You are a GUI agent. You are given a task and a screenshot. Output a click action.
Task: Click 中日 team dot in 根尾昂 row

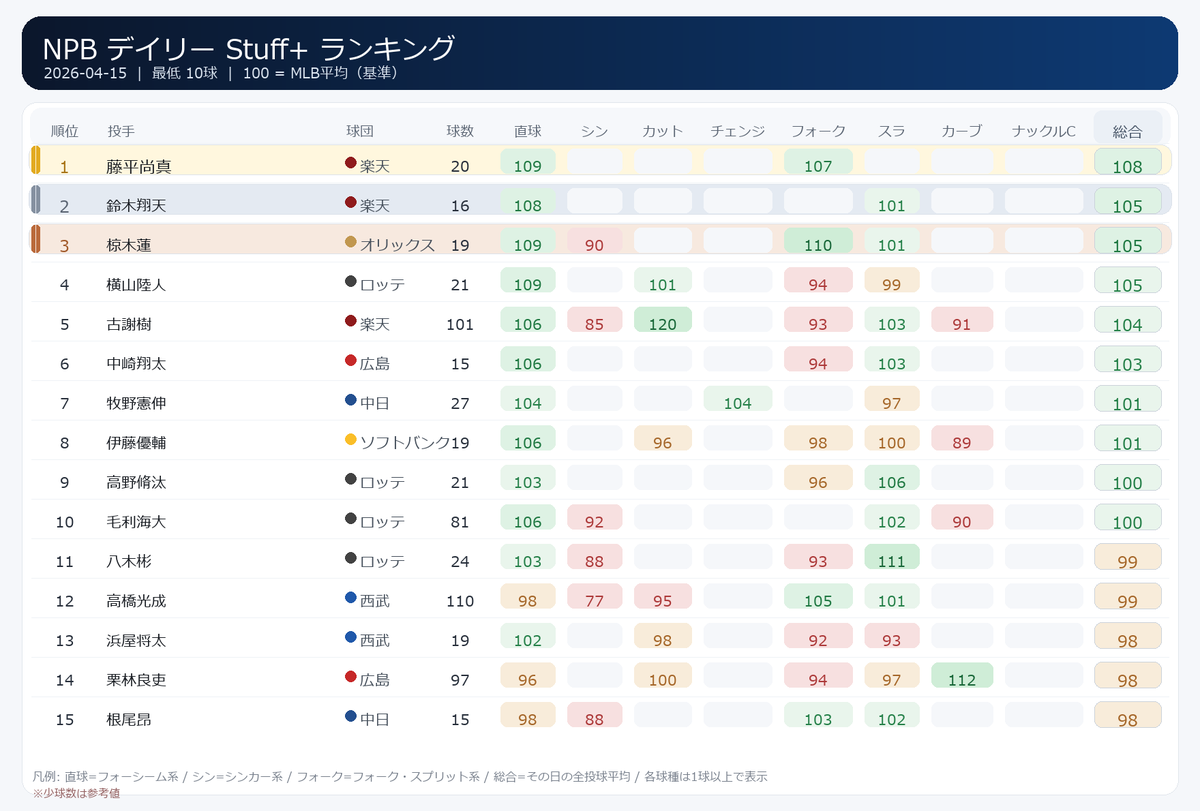pos(351,715)
